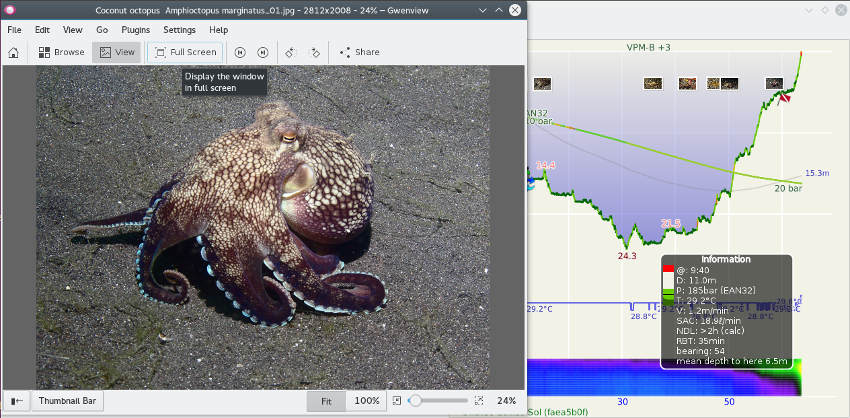Open the Plugins menu
Viewport: 850px width, 418px height.
pyautogui.click(x=134, y=30)
